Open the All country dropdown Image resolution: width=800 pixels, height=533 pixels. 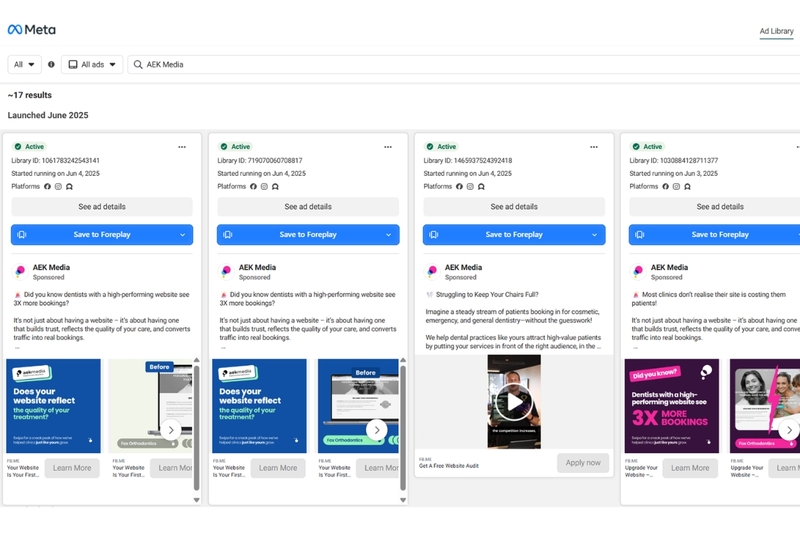click(24, 64)
